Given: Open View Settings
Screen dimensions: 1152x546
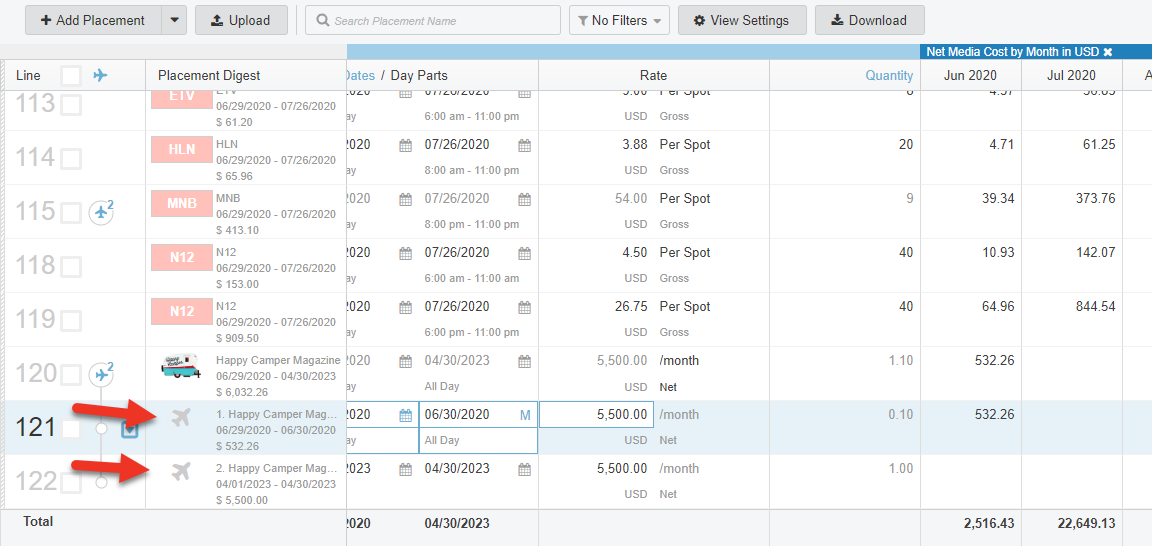Looking at the screenshot, I should (x=741, y=20).
